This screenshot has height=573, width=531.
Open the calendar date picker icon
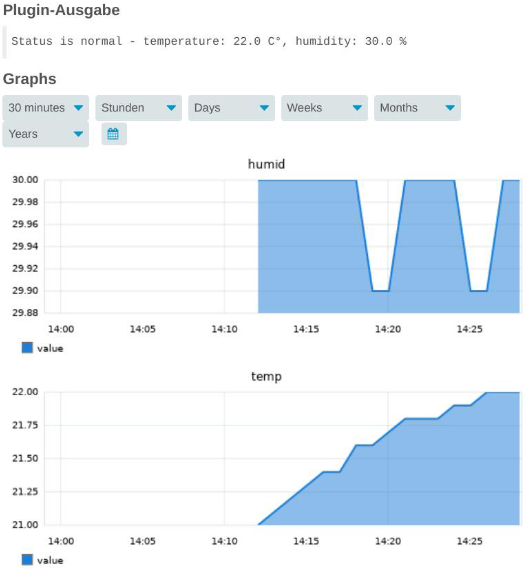coord(114,134)
